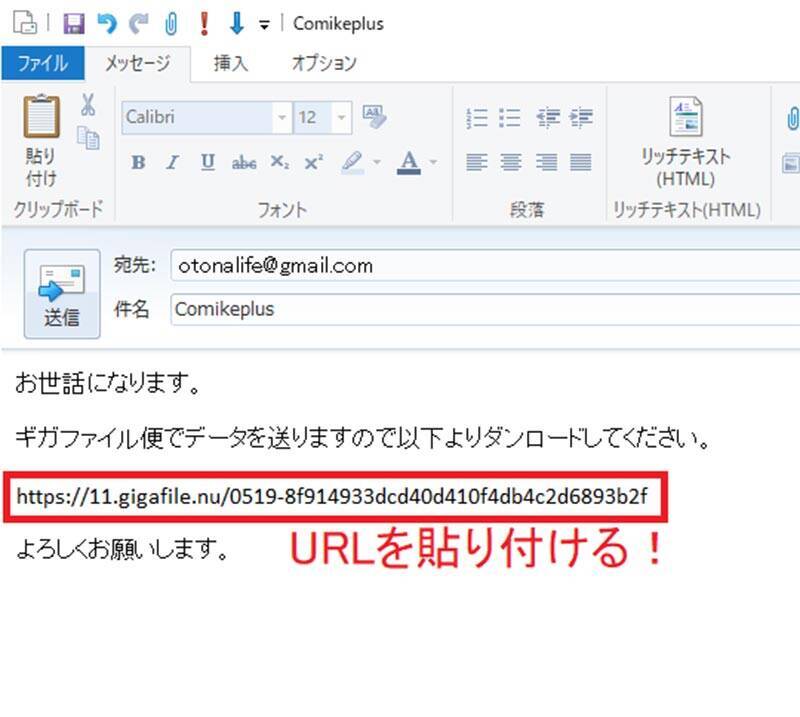Clear formatting with the eraser icon
The width and height of the screenshot is (800, 717).
pos(374,116)
